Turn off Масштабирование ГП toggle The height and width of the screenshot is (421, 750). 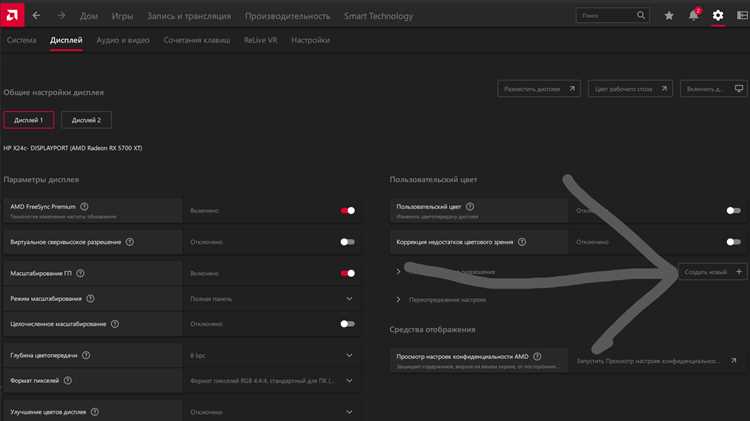click(348, 274)
